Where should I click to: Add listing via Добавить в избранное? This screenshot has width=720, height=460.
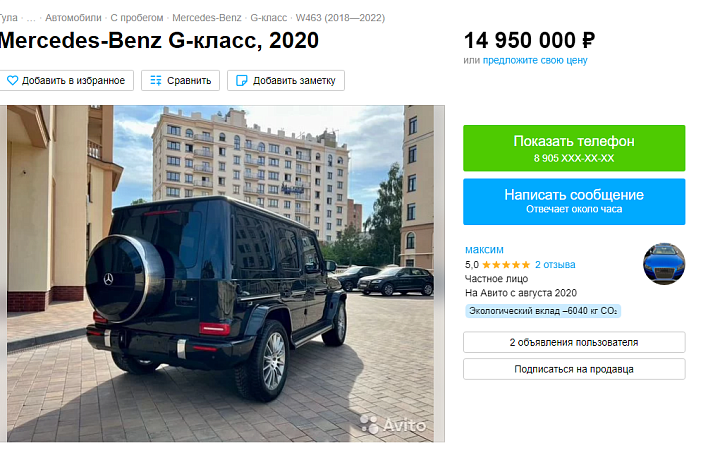(66, 81)
